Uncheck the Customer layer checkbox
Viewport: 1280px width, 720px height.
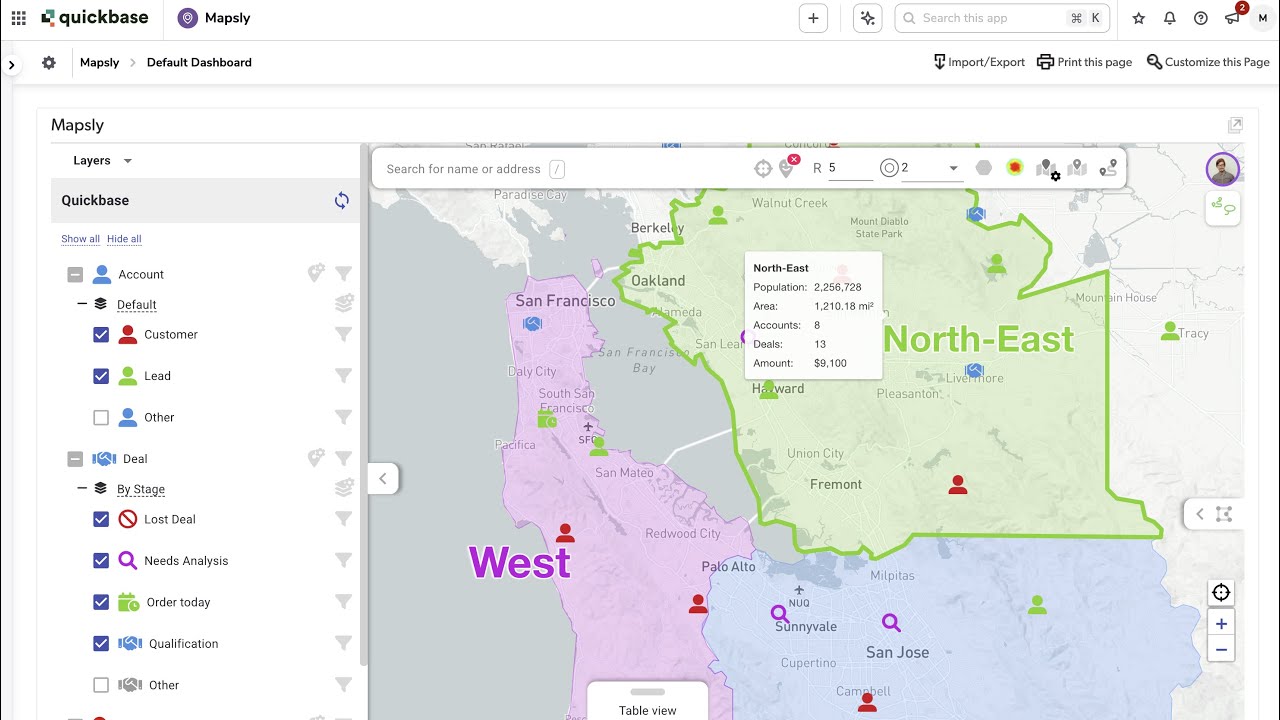point(101,335)
